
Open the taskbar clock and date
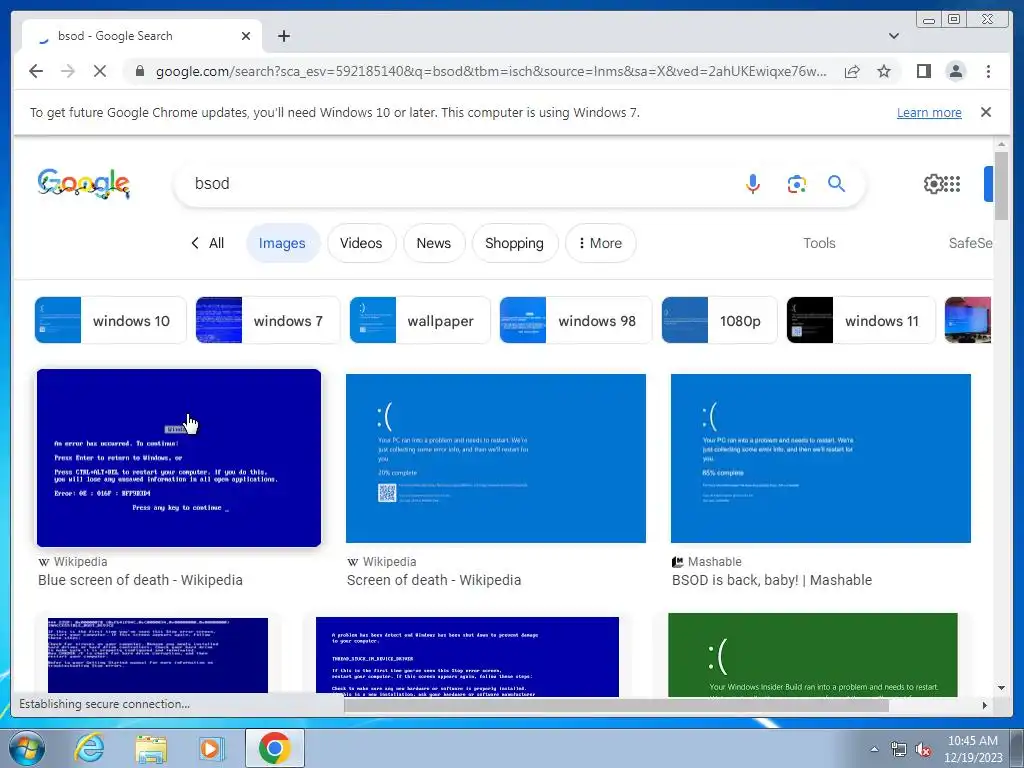[x=972, y=749]
